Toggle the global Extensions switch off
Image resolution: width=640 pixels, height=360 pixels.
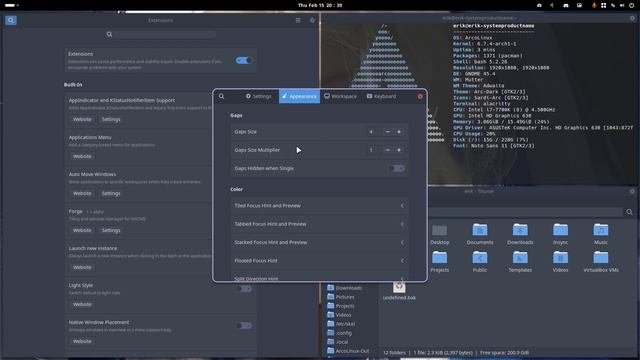coord(244,60)
